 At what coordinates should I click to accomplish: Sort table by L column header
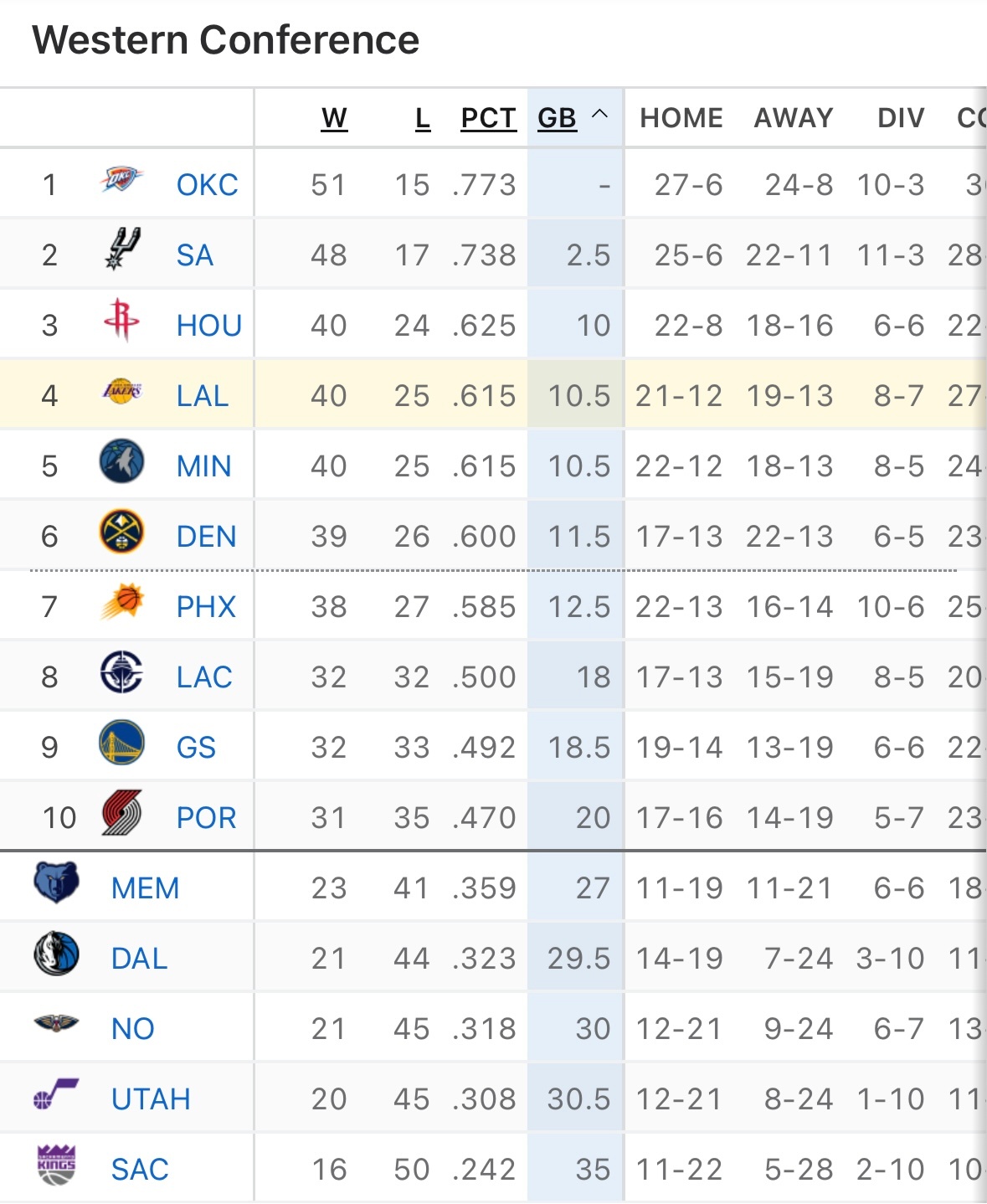pyautogui.click(x=423, y=118)
